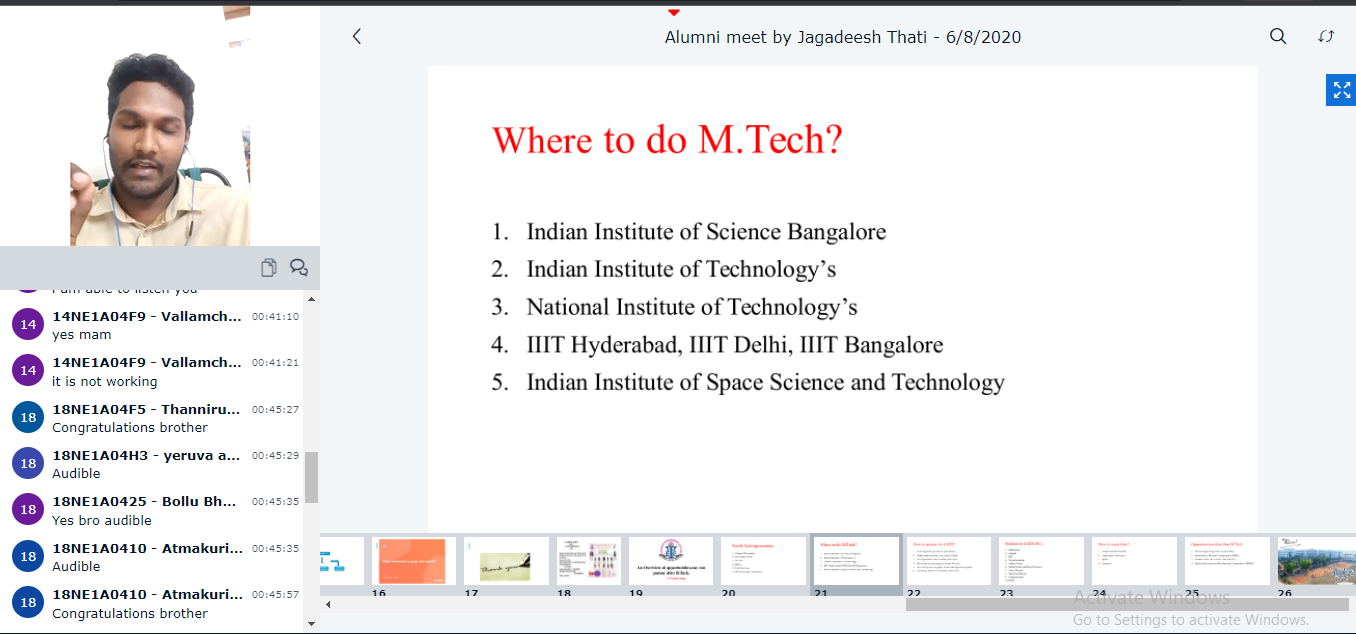1356x634 pixels.
Task: Click the slide strip left scroll arrow
Action: [326, 604]
